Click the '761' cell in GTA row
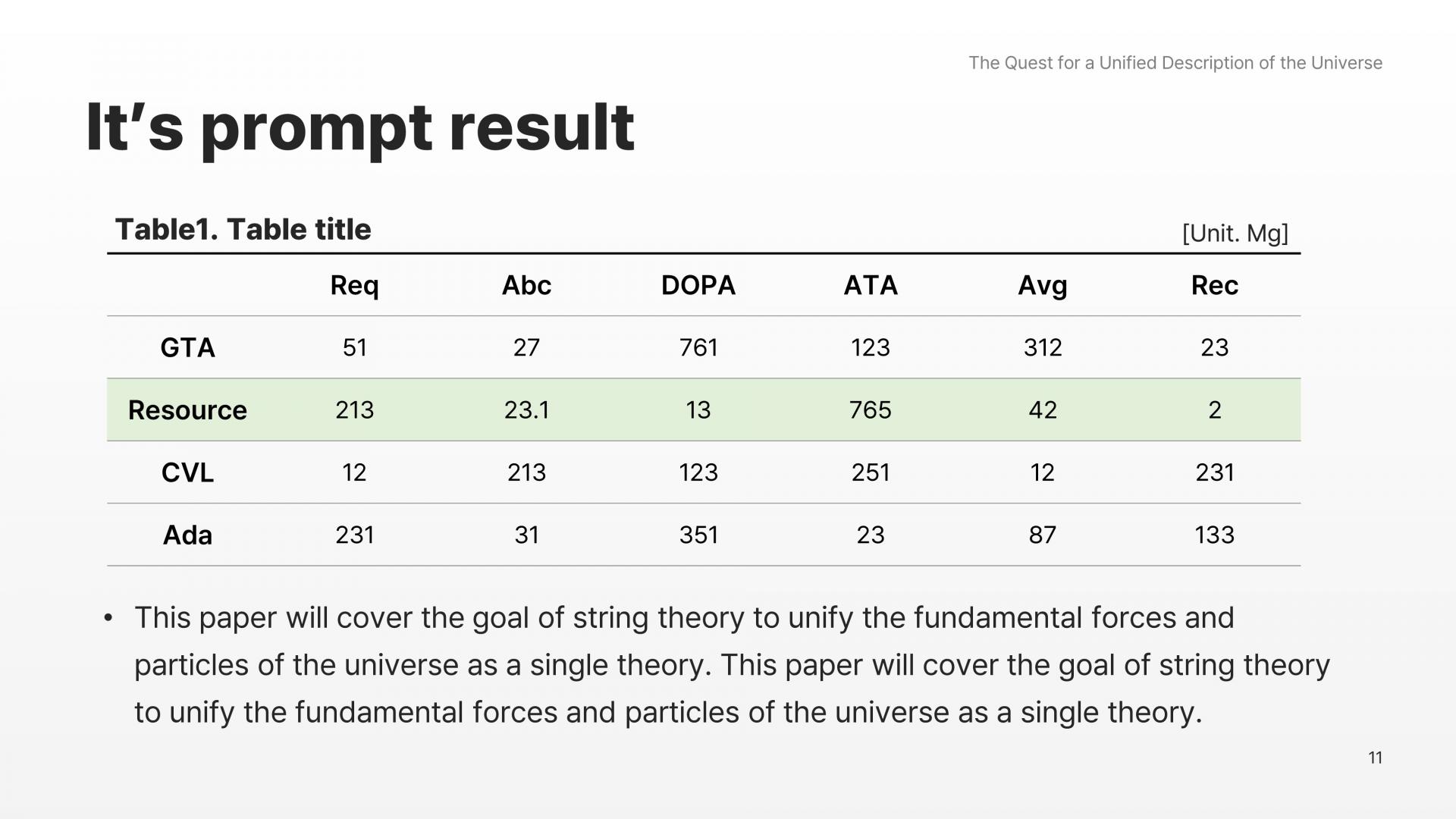 tap(698, 347)
